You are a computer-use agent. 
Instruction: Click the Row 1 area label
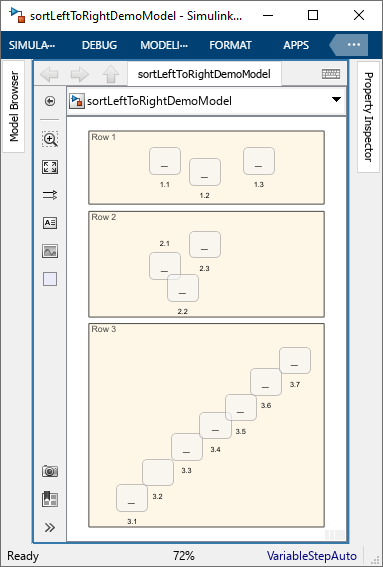pos(103,137)
